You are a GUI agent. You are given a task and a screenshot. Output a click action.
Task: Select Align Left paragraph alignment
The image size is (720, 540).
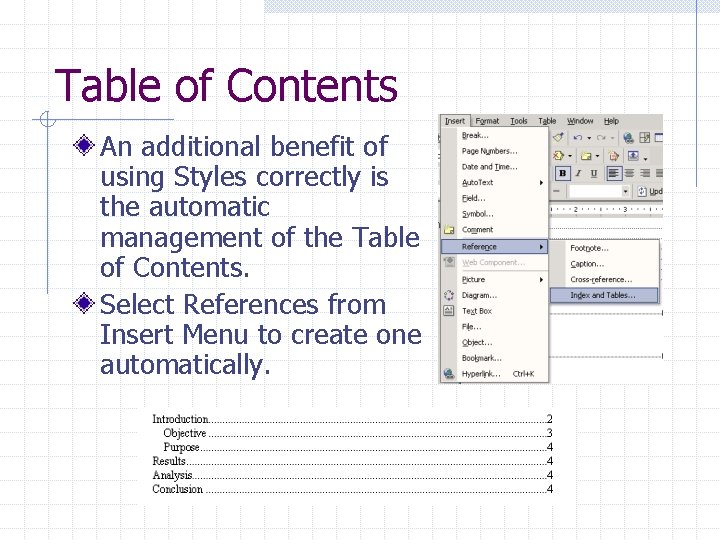(615, 173)
